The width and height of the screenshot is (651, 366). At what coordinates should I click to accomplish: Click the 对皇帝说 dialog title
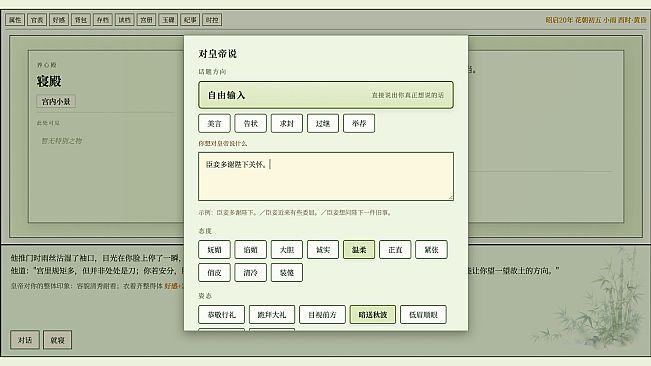click(x=218, y=54)
